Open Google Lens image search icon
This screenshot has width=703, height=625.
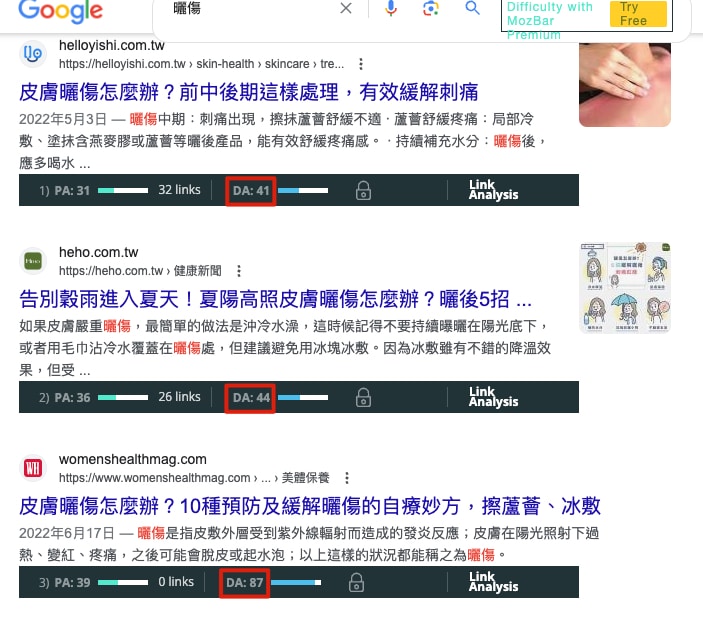(x=431, y=8)
